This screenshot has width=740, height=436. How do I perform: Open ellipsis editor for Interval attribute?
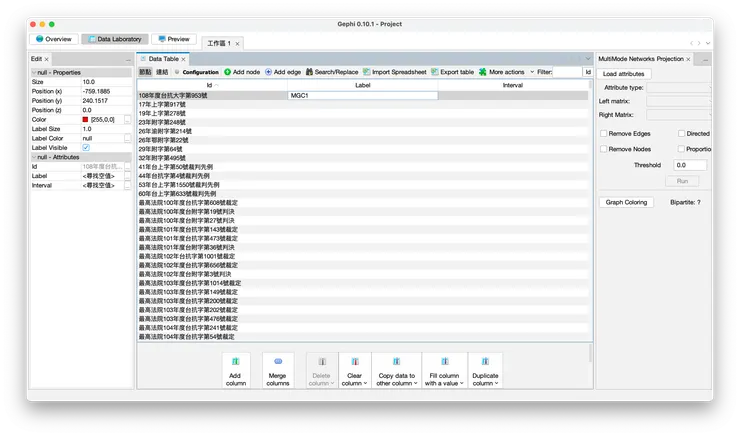pos(127,185)
